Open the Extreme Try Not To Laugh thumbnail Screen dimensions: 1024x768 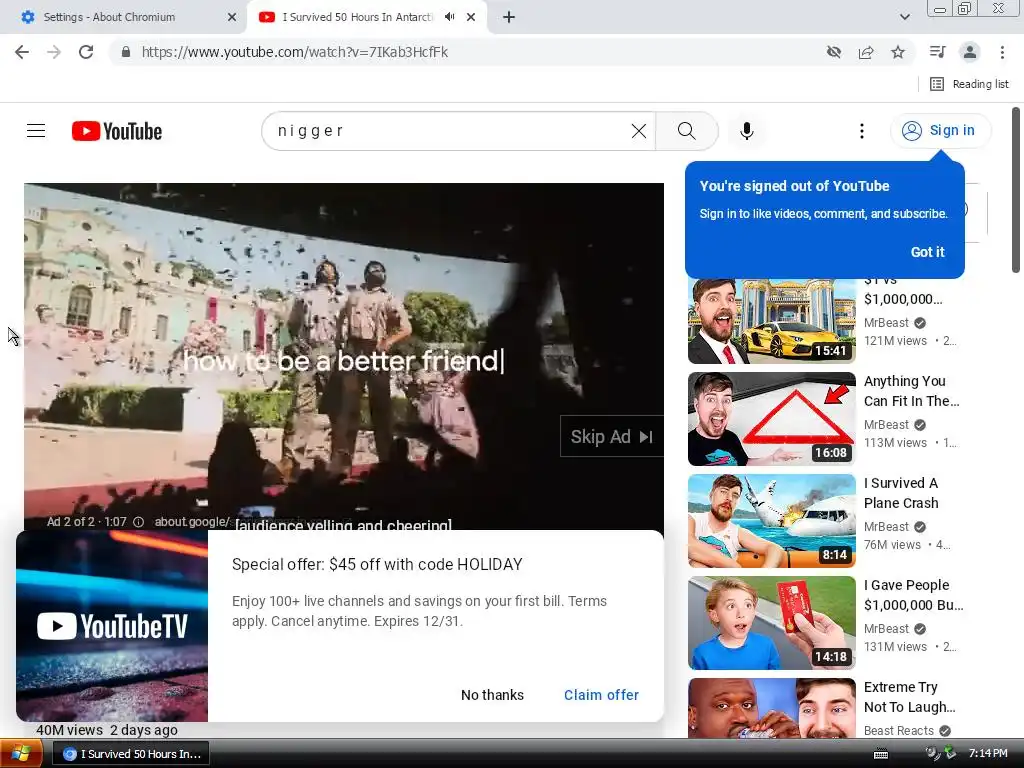tap(771, 708)
